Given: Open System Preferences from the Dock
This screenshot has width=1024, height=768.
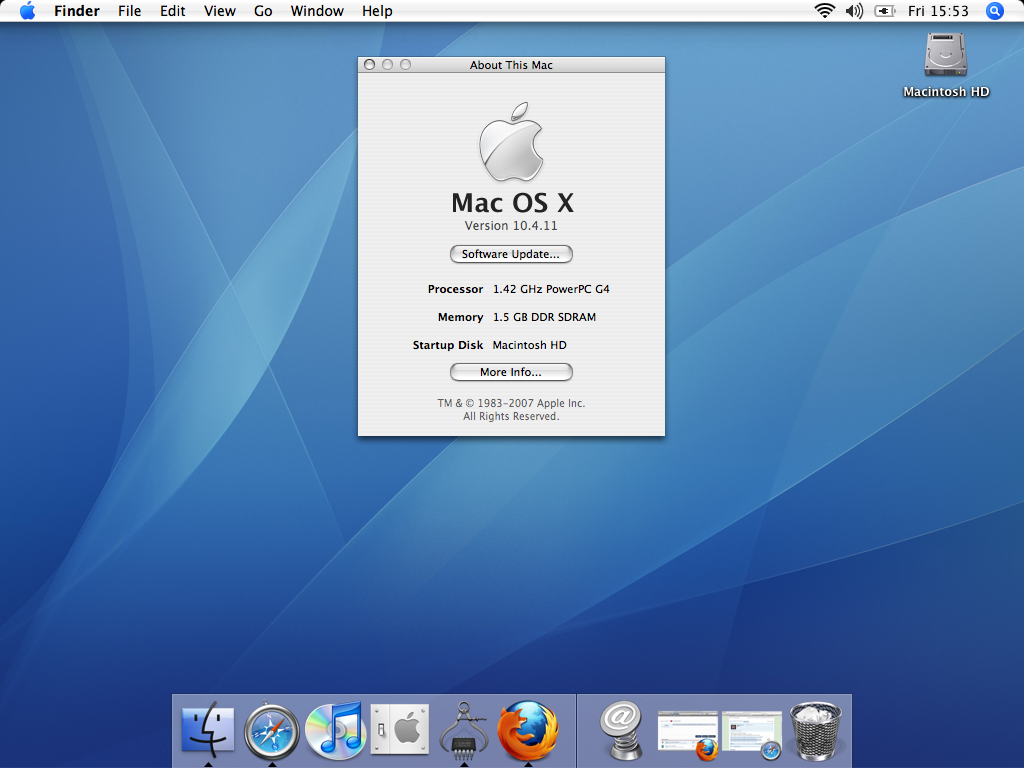Looking at the screenshot, I should click(400, 729).
